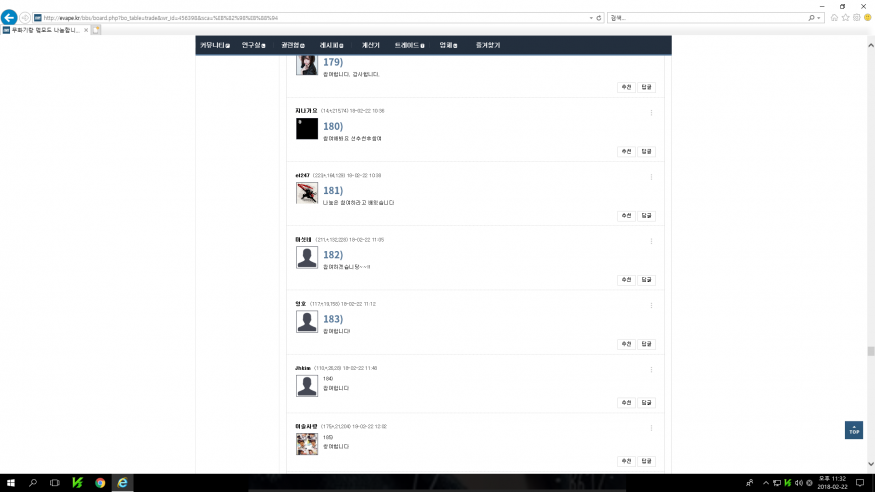
Task: Expand the 커뮤니티 menu in the navigation bar
Action: (x=215, y=45)
